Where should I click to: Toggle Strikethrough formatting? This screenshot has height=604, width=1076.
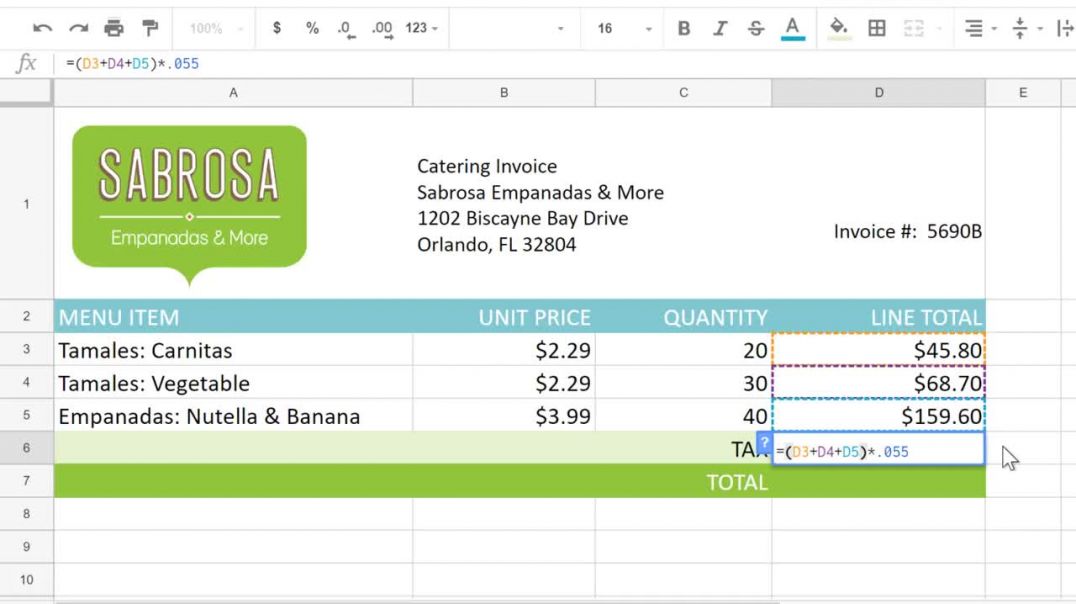coord(756,28)
